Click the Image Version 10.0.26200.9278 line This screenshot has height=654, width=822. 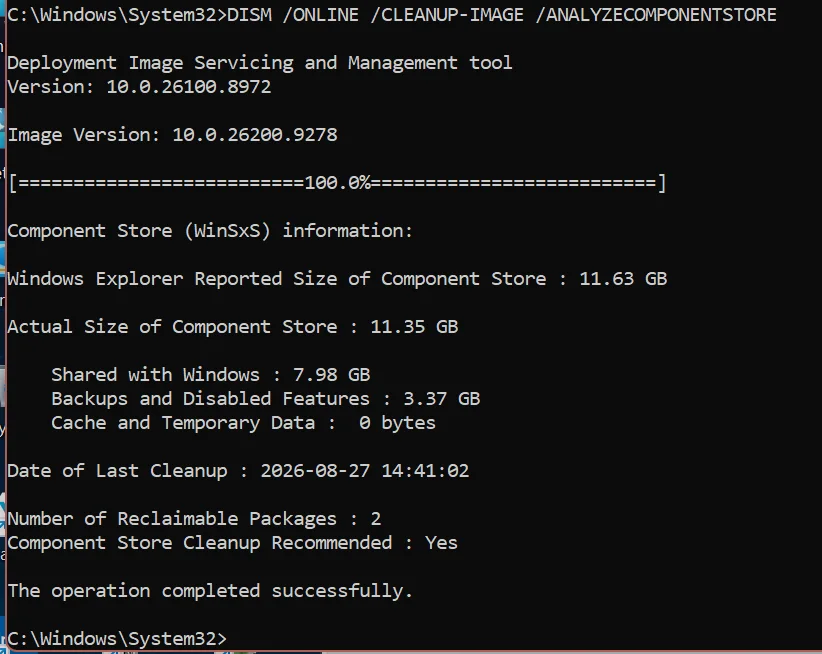172,135
